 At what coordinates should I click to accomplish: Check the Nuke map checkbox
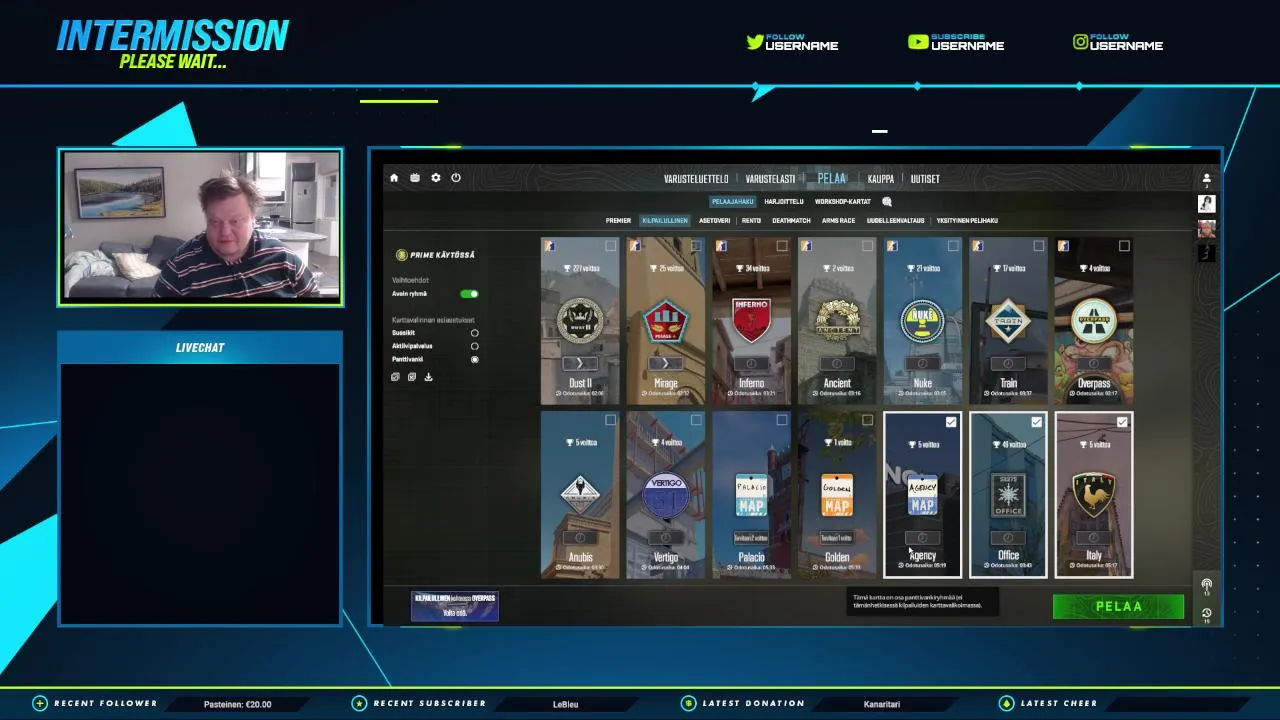click(x=953, y=246)
